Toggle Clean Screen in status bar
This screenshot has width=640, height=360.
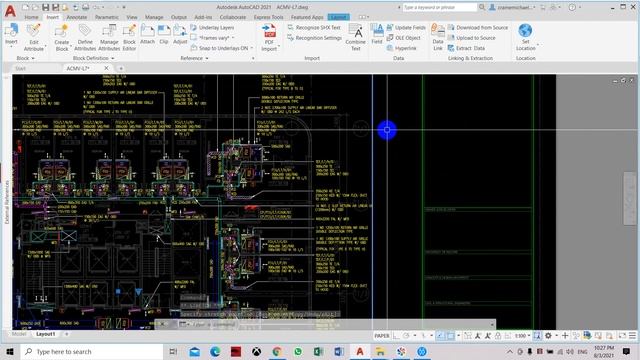click(622, 336)
